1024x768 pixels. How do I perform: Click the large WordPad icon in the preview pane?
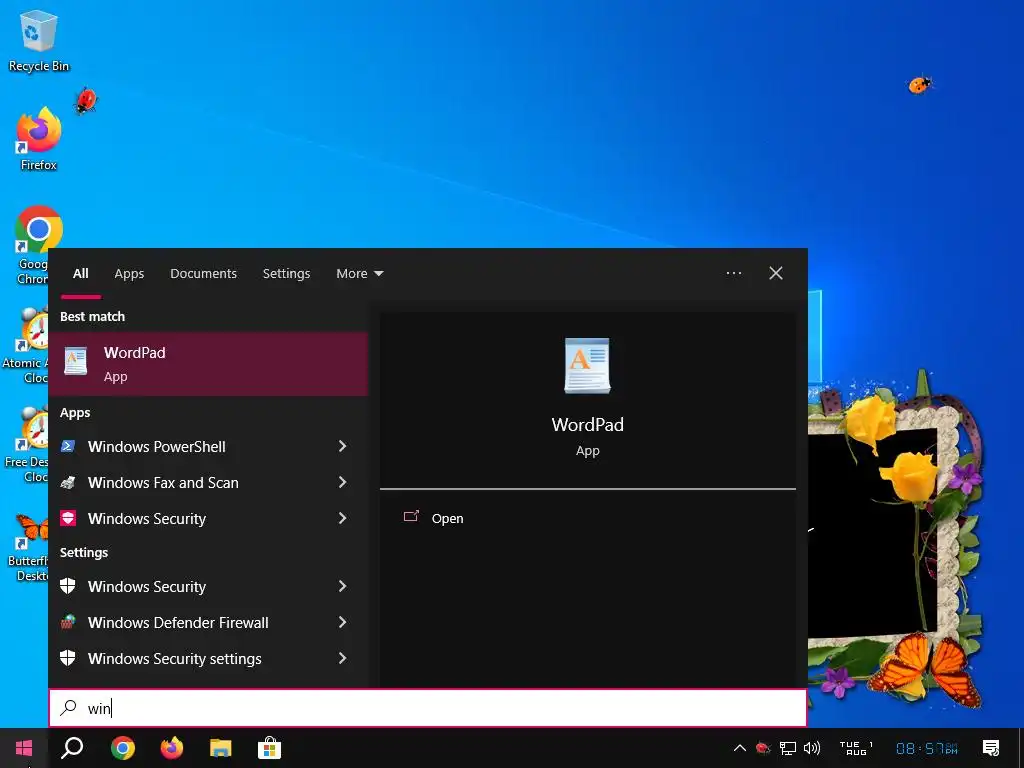(x=587, y=366)
